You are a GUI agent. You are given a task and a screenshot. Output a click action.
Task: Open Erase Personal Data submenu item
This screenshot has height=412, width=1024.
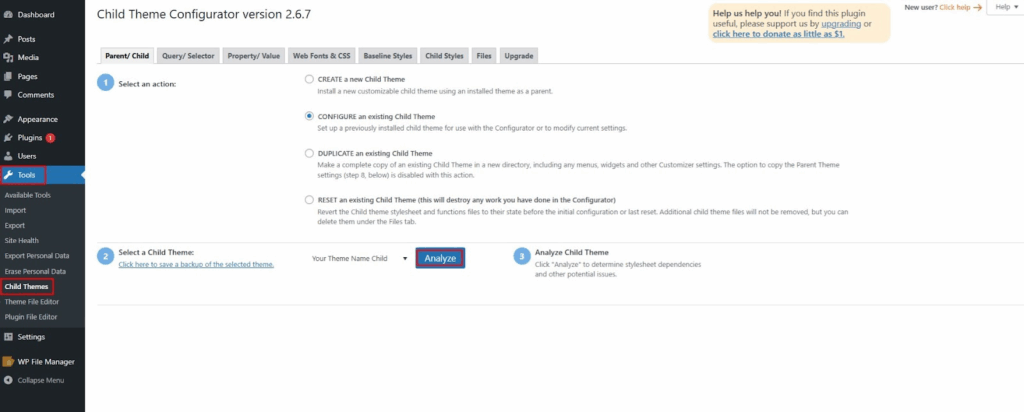click(35, 271)
